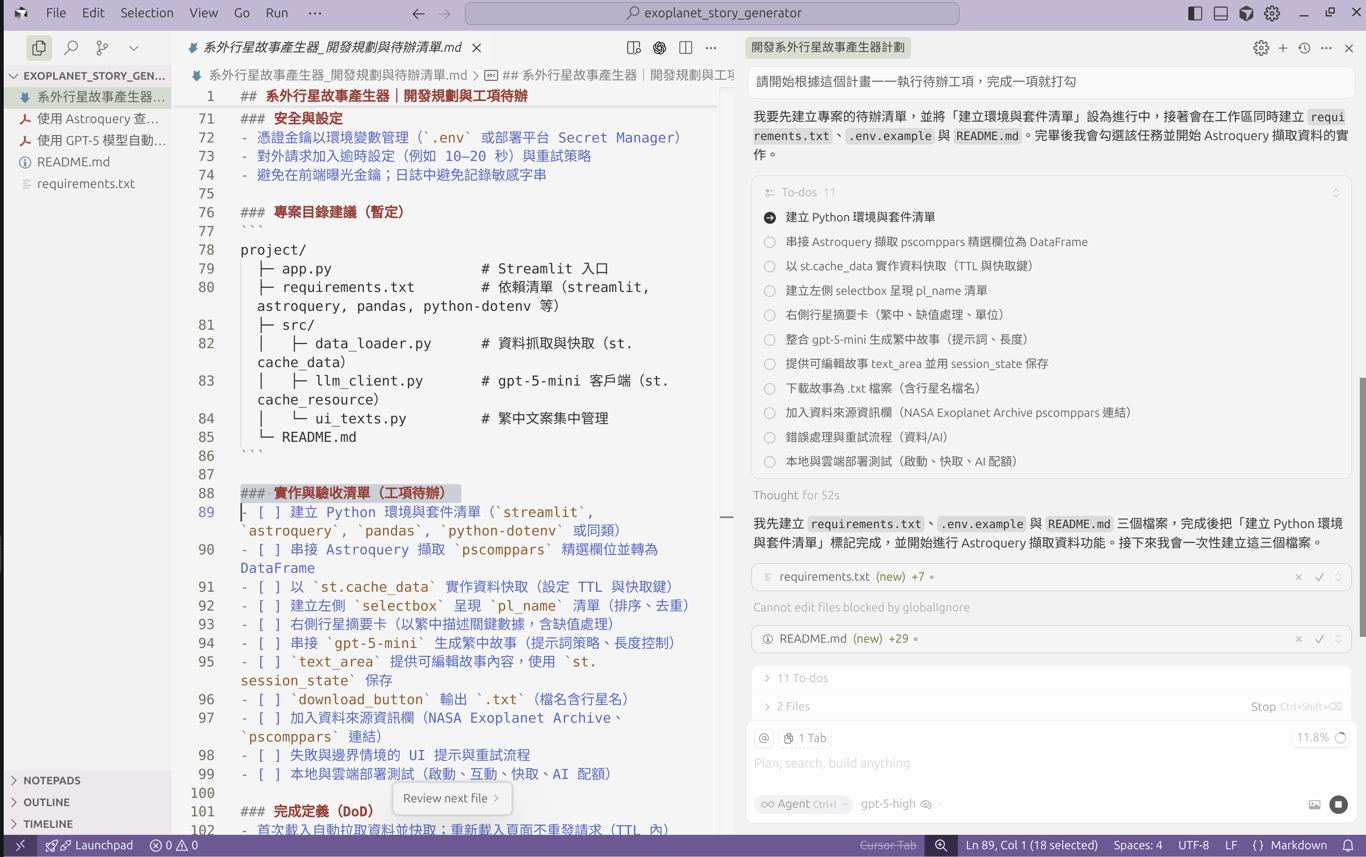Click the 1 Tab context pill
The image size is (1366, 857).
tap(805, 738)
